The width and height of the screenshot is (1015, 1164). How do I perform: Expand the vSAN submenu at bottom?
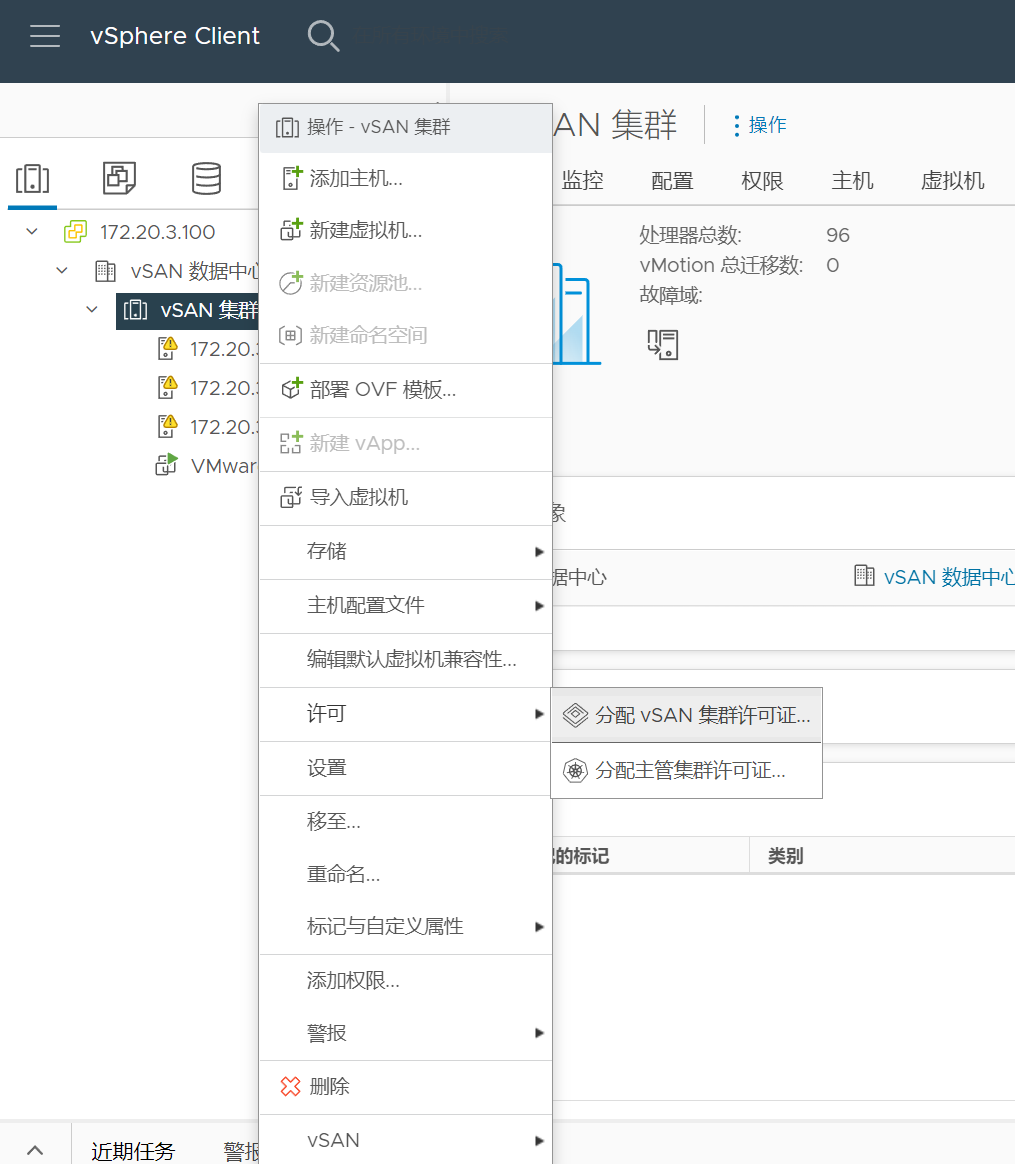(x=405, y=1140)
